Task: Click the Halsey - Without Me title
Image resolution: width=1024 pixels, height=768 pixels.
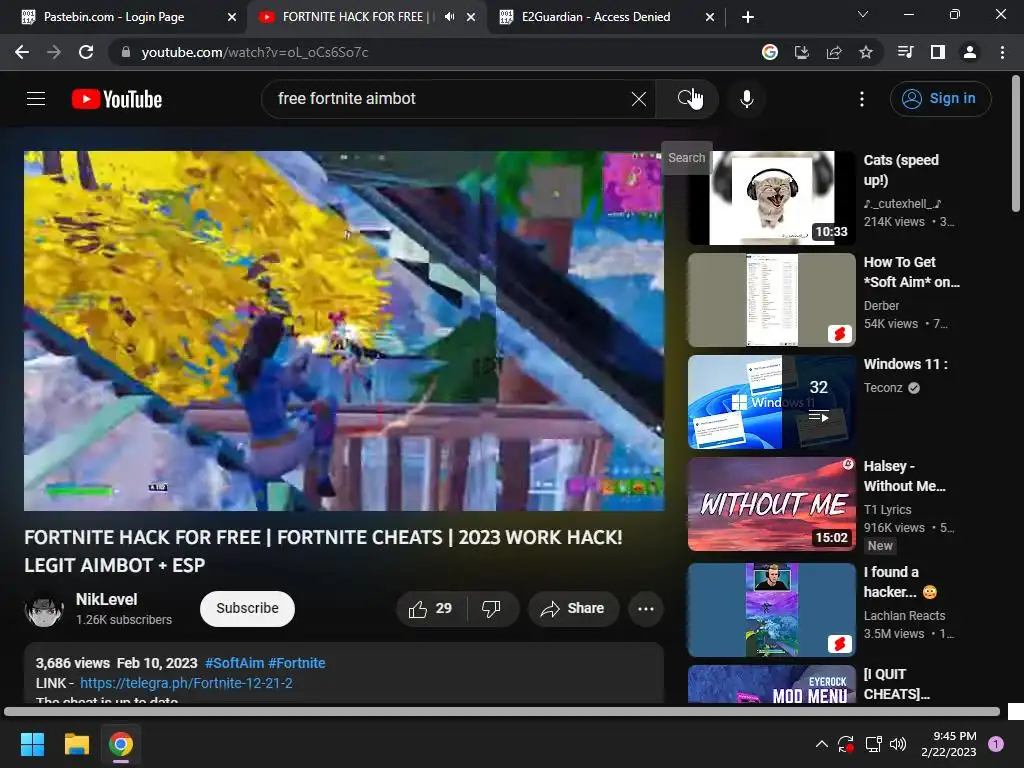Action: coord(904,476)
